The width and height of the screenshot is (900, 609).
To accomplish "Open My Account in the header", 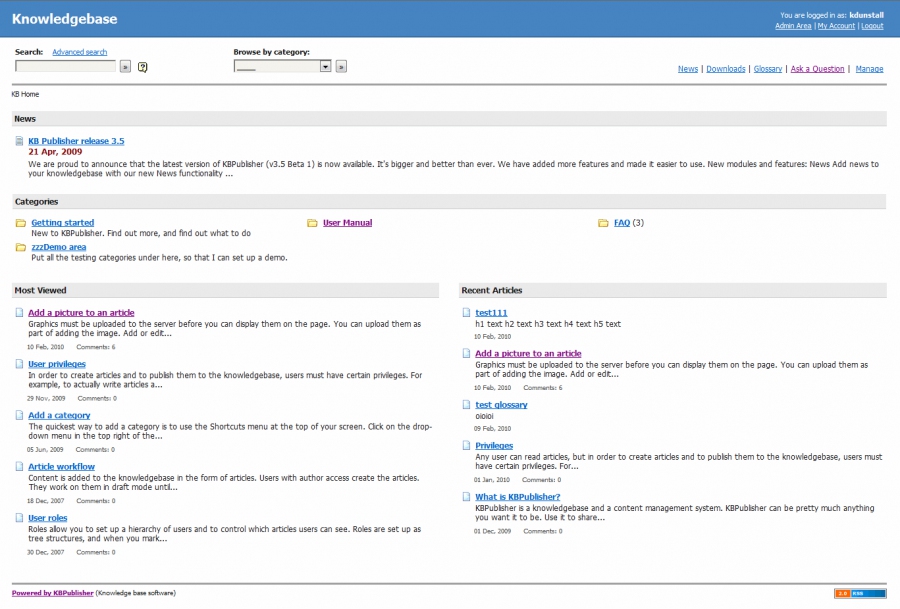I will click(836, 26).
